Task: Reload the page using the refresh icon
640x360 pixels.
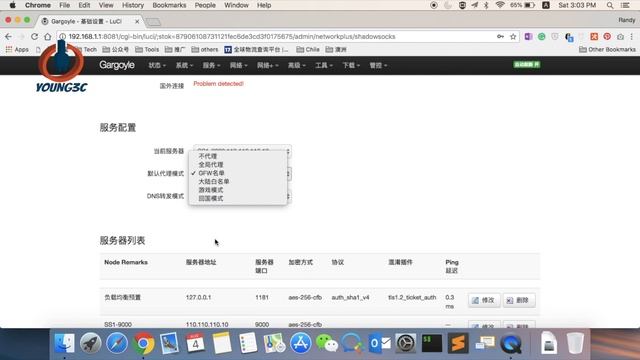Action: (34, 37)
